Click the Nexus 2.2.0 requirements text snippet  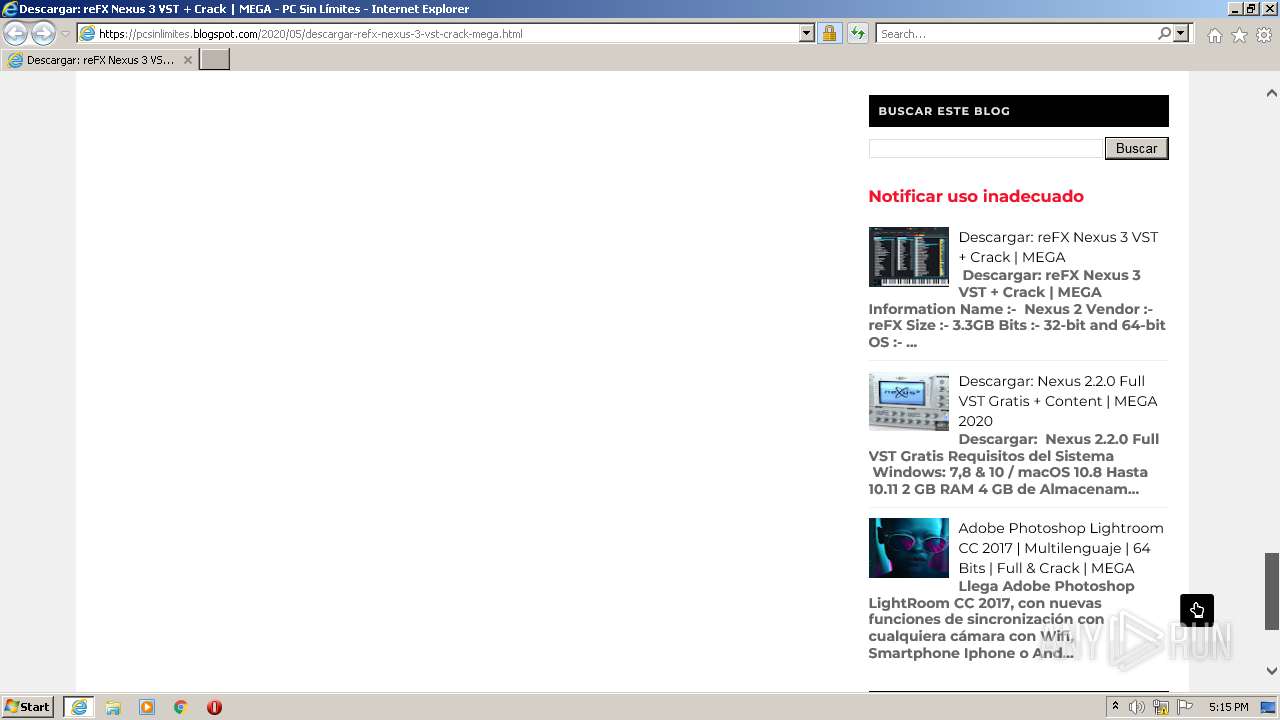pos(1014,464)
